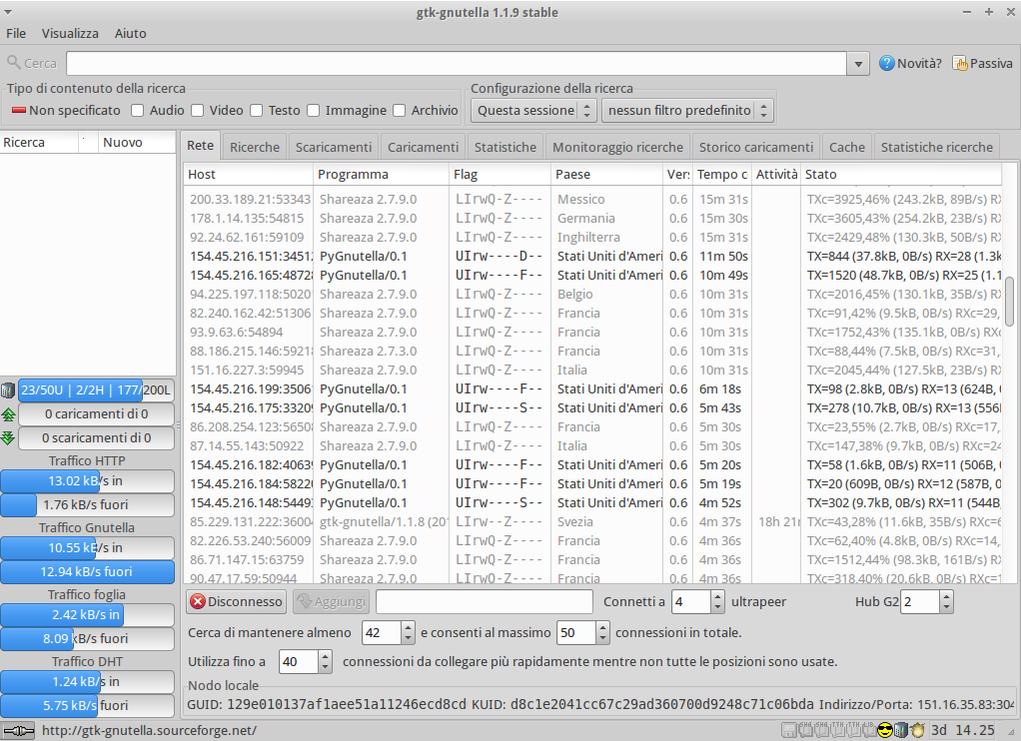The height and width of the screenshot is (741, 1021).
Task: Click the light bulb icon in status bar
Action: point(917,731)
